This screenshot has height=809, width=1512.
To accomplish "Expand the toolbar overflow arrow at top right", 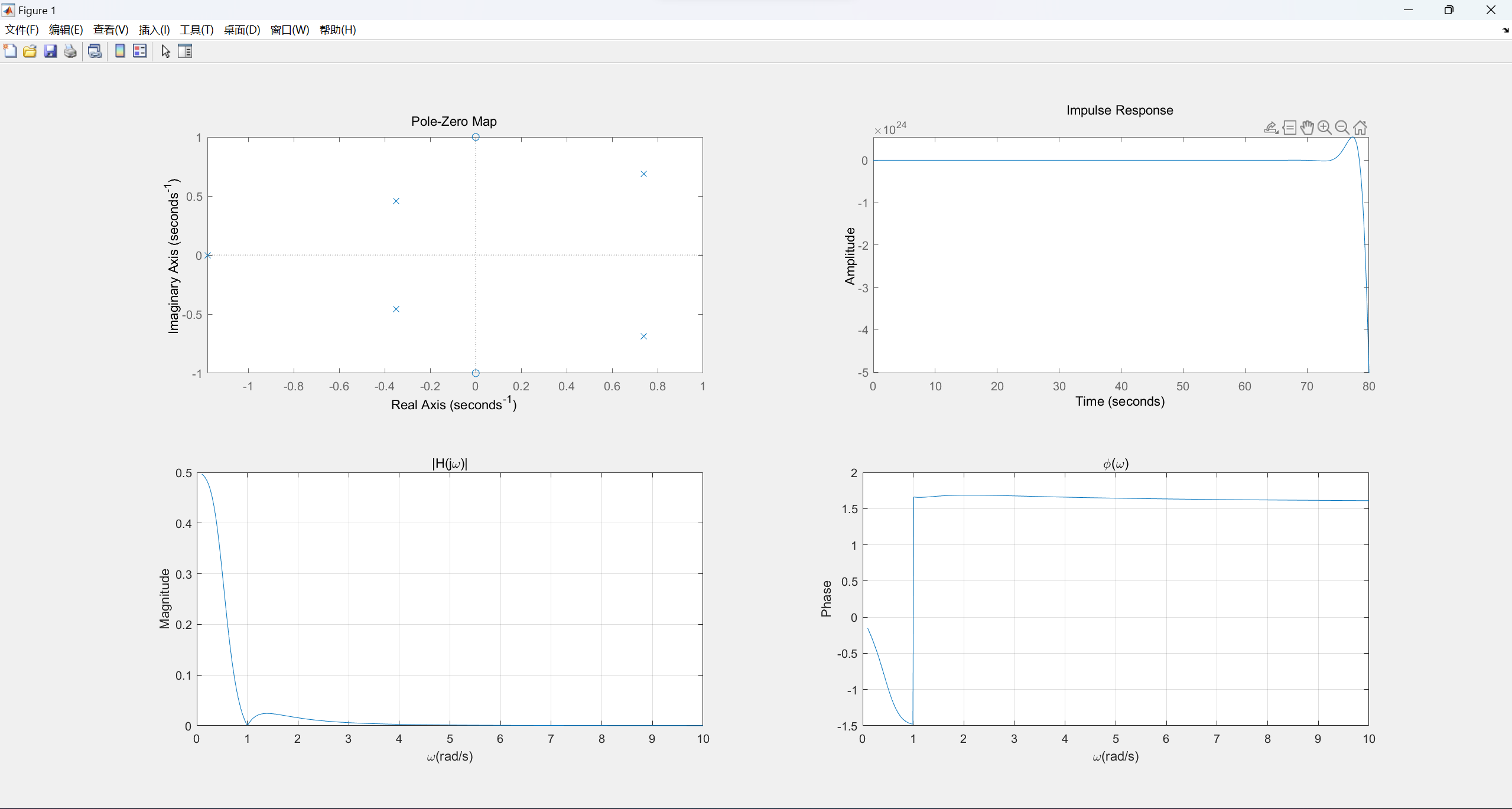I will pyautogui.click(x=1505, y=30).
